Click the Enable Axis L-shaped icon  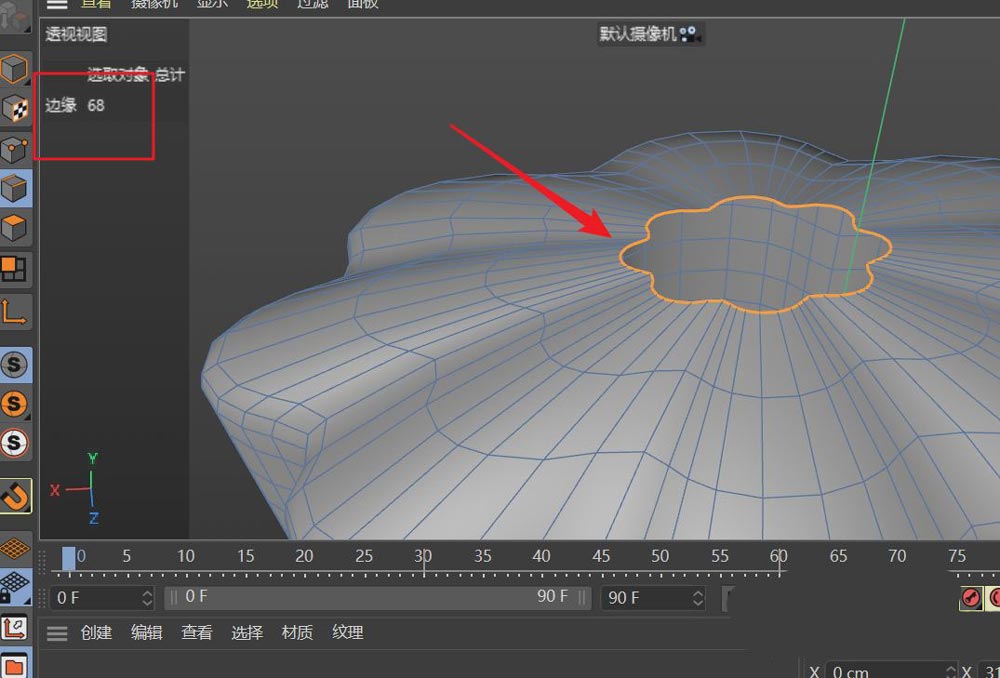[x=15, y=313]
